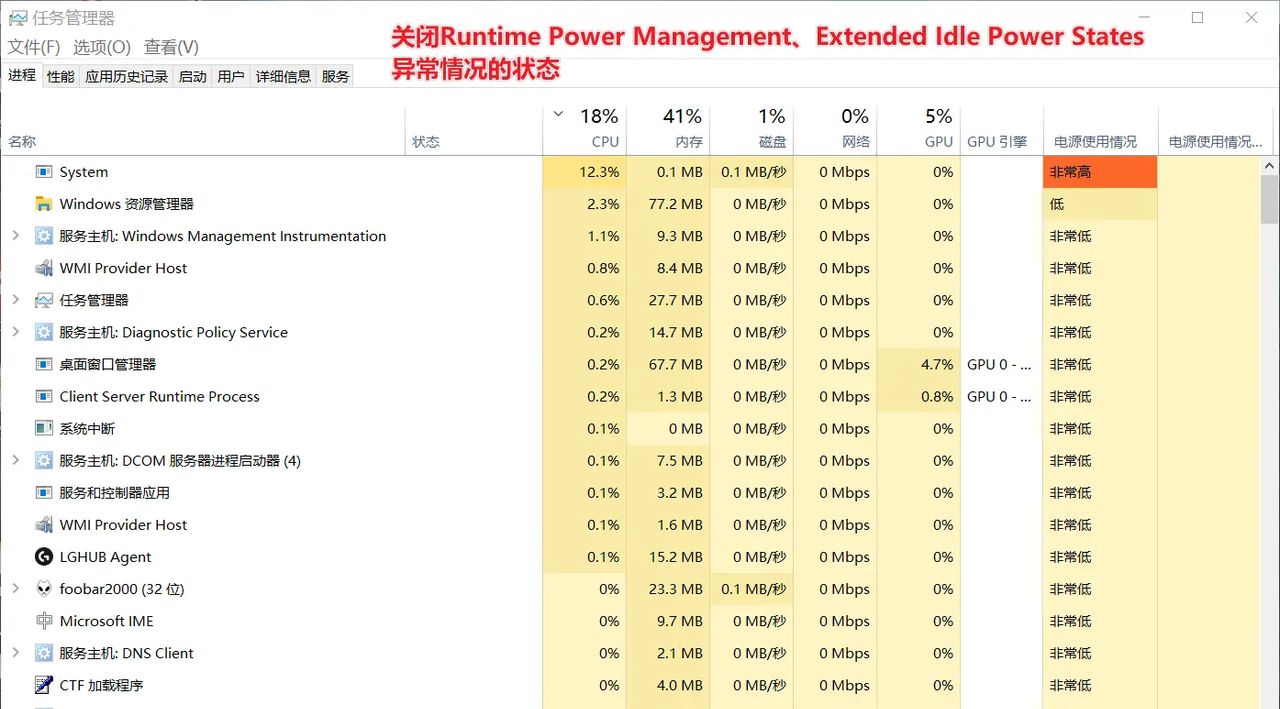This screenshot has height=709, width=1280.
Task: Expand 服务主机: Windows Management Instrumentation group
Action: coord(18,236)
